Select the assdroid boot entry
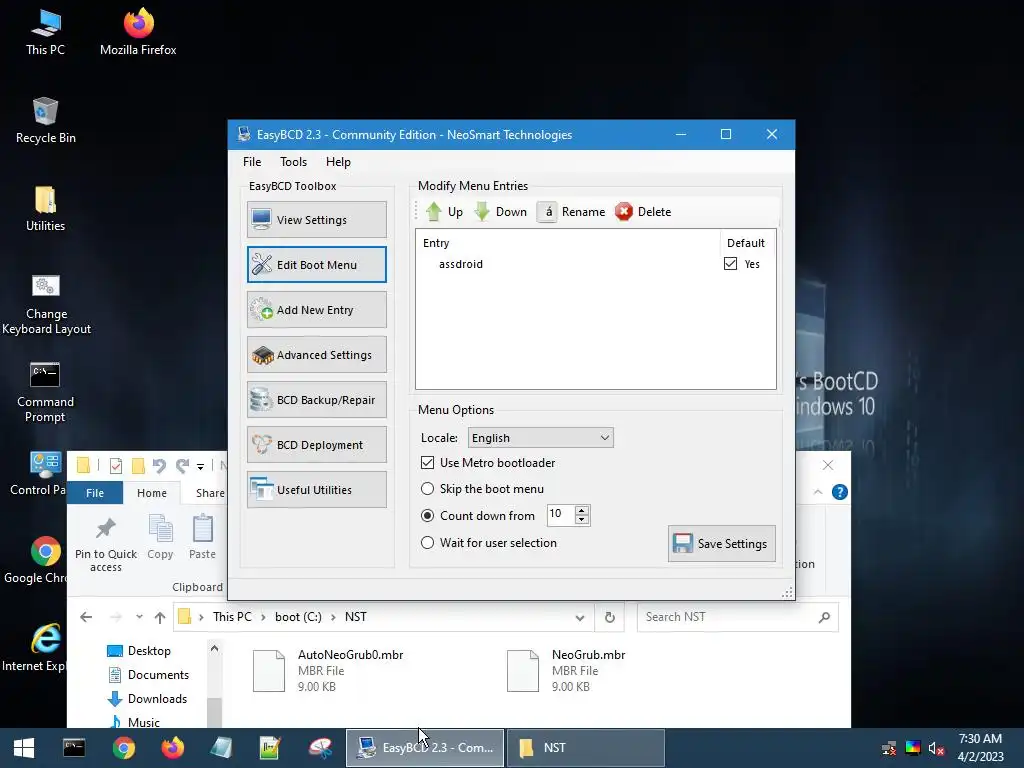This screenshot has height=768, width=1024. [x=460, y=264]
